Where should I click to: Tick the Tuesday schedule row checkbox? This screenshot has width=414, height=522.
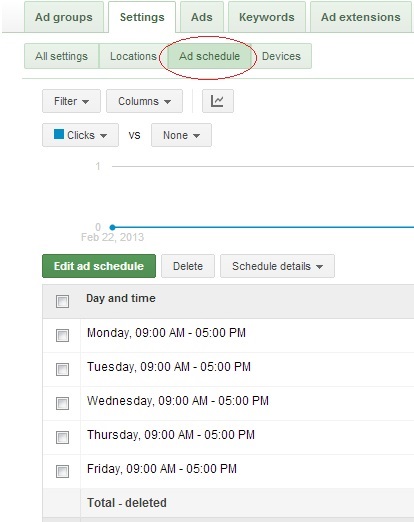pyautogui.click(x=62, y=369)
